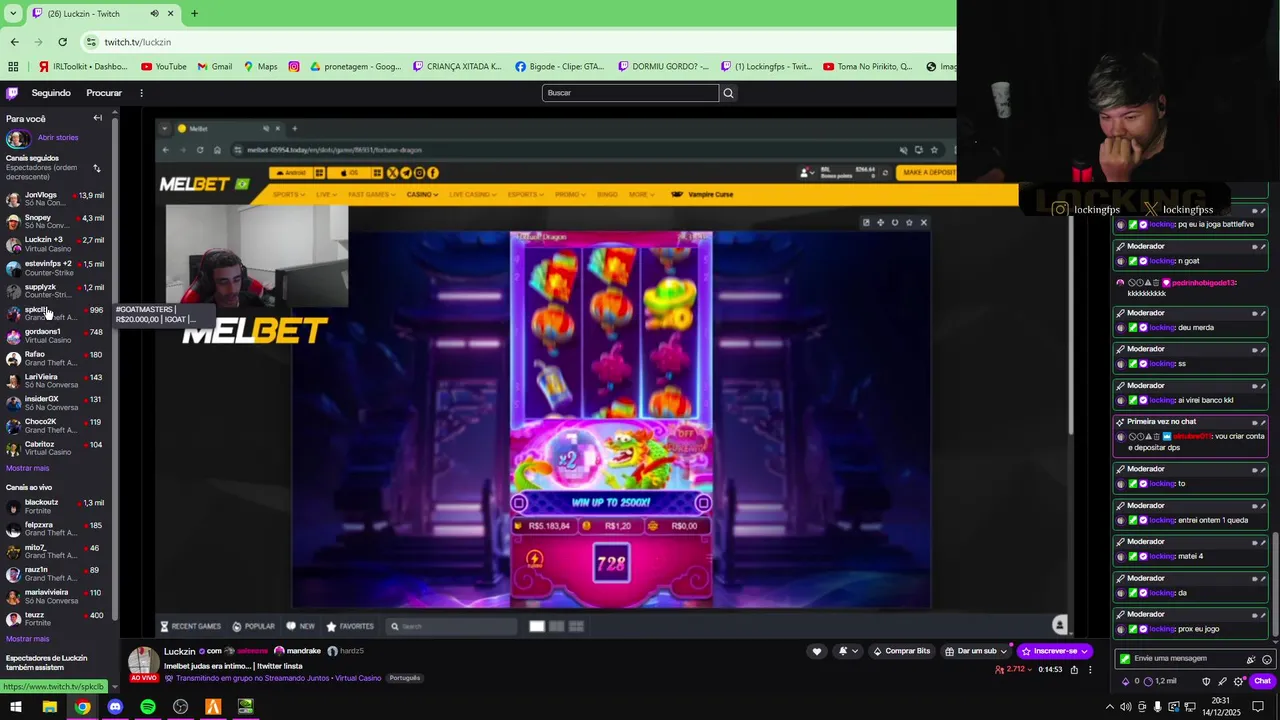The width and height of the screenshot is (1280, 720).
Task: Open the notification bell dropdown
Action: [x=848, y=651]
